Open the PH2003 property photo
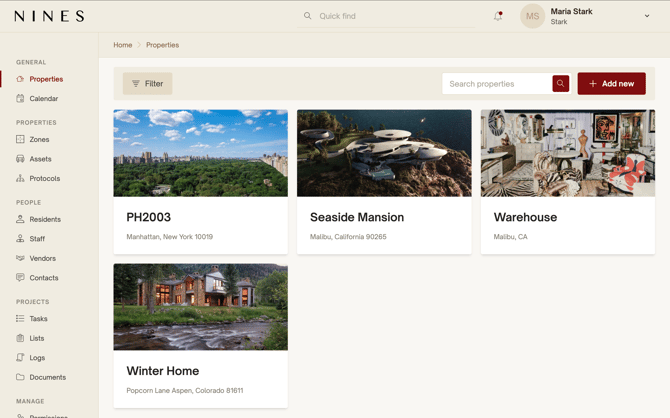Screen dimensions: 670x418 coord(200,153)
